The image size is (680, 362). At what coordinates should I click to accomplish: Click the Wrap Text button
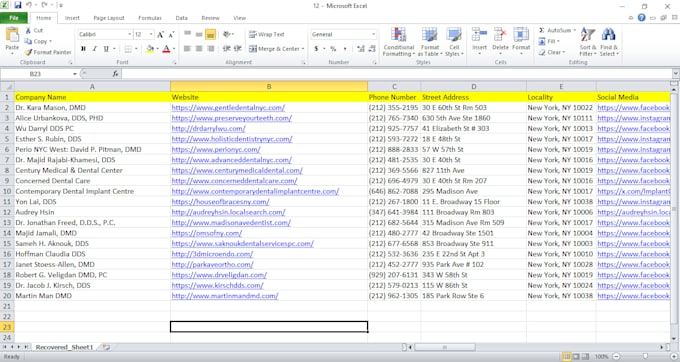(267, 34)
